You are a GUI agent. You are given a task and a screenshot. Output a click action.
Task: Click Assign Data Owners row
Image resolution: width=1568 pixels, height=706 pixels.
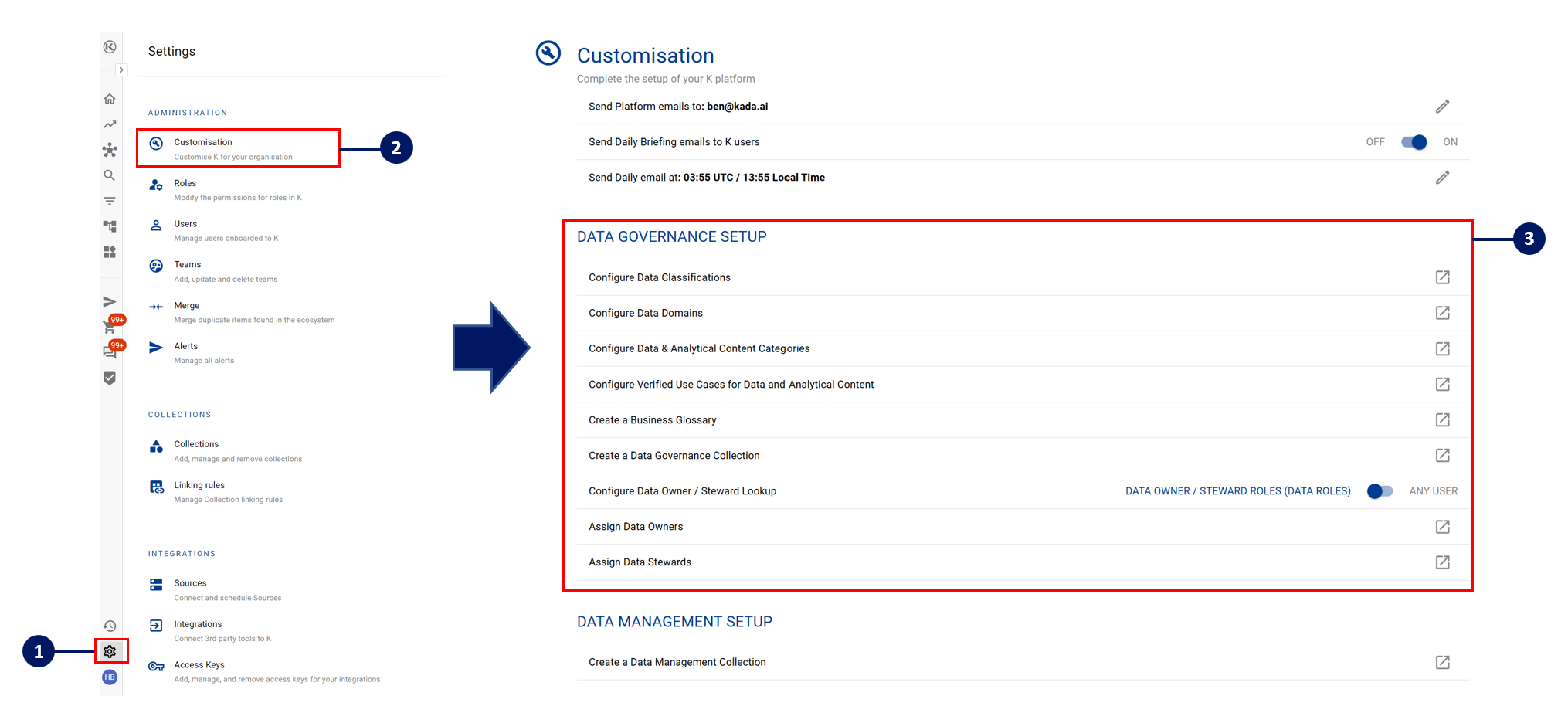pyautogui.click(x=636, y=527)
